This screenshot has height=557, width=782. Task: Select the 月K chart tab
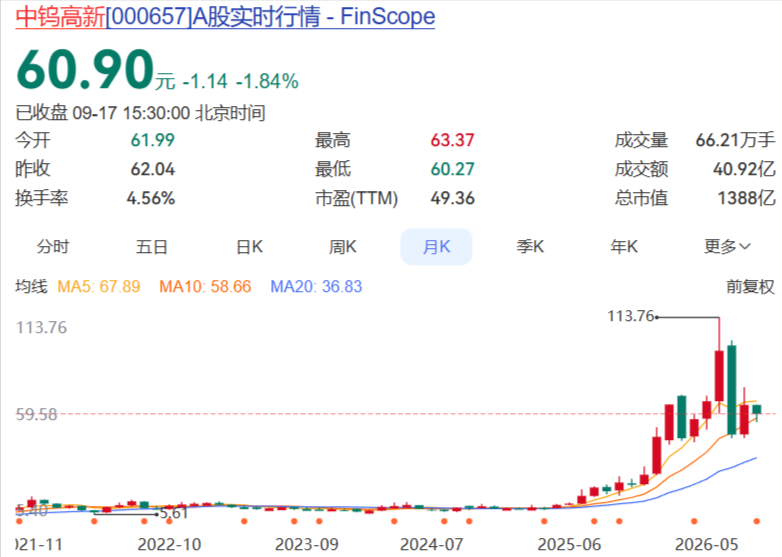click(x=436, y=247)
